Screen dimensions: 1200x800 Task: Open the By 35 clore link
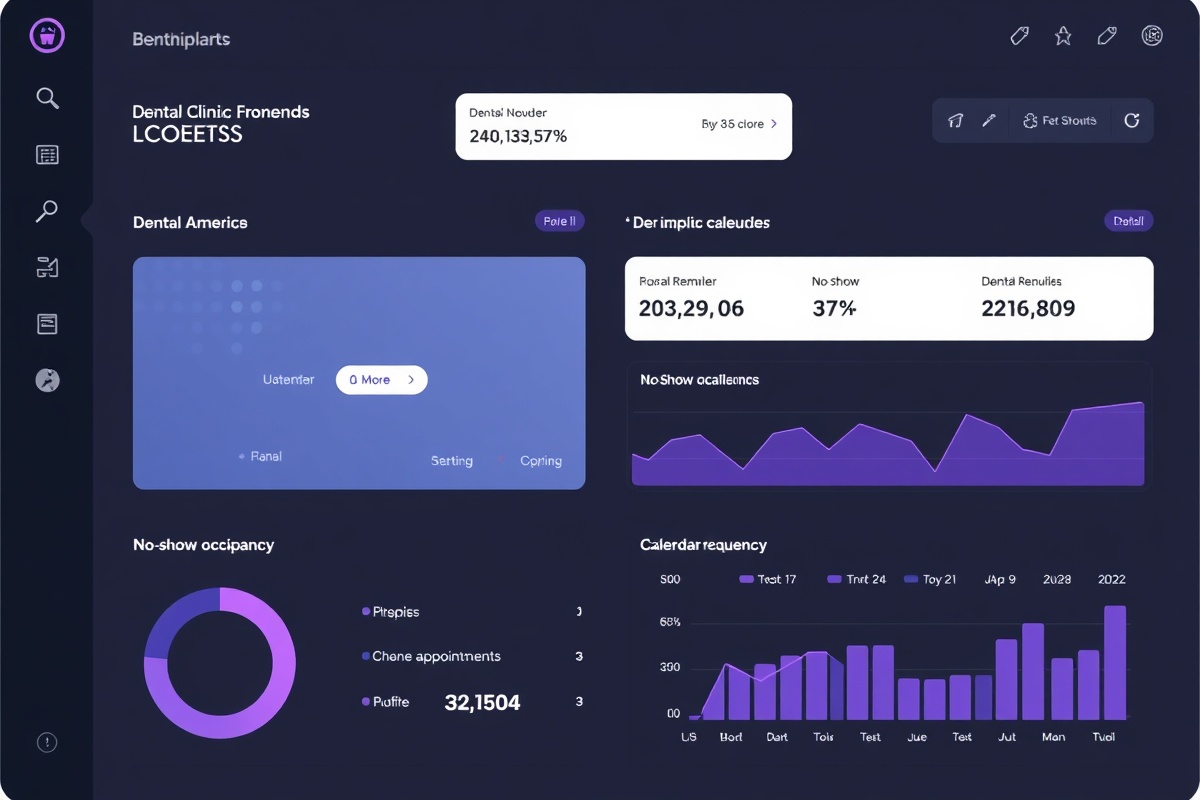[739, 124]
